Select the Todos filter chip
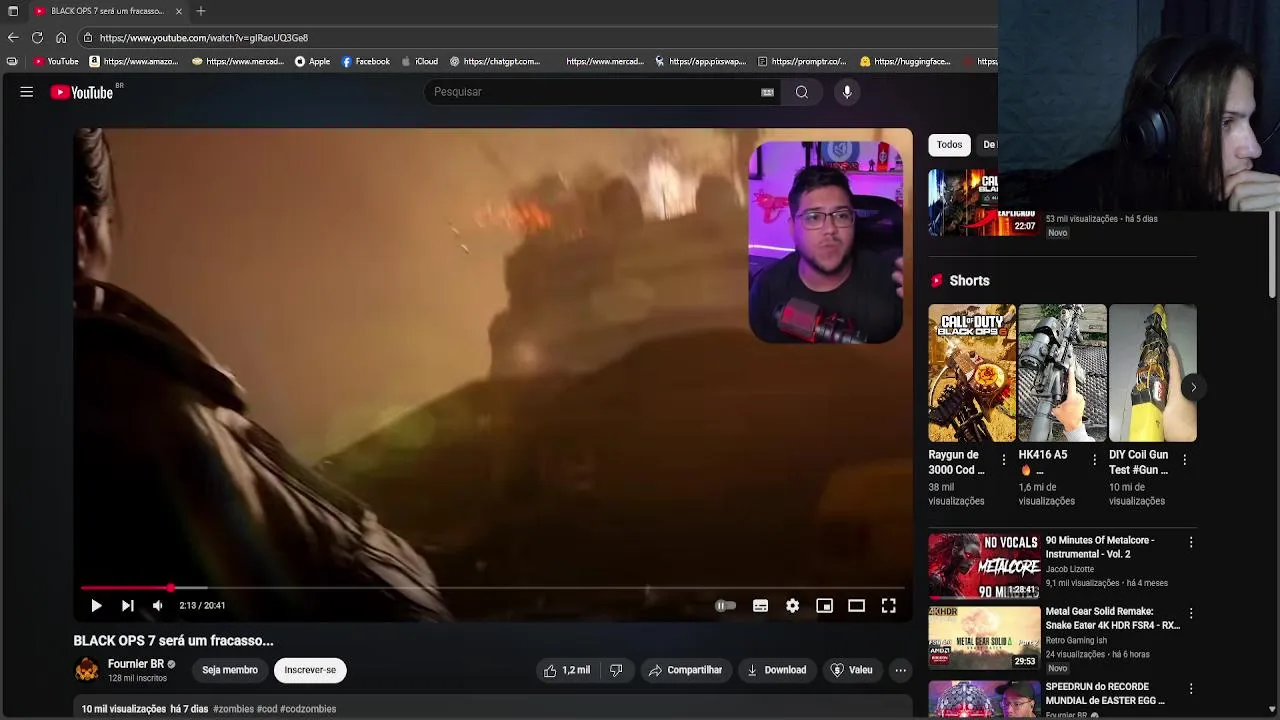Viewport: 1280px width, 720px height. pyautogui.click(x=949, y=145)
